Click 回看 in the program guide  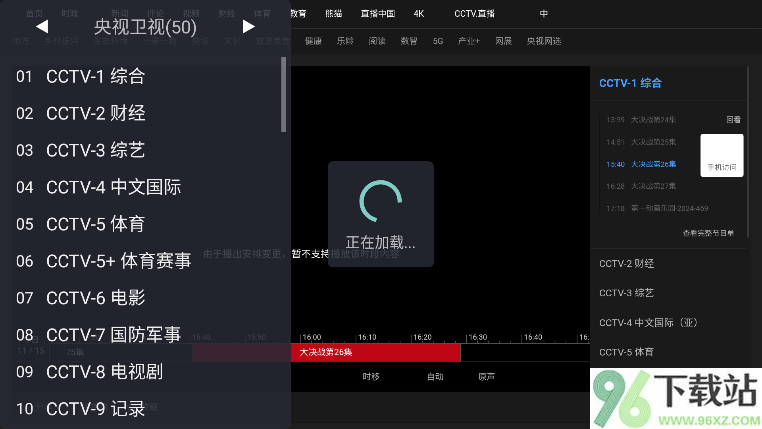click(733, 119)
